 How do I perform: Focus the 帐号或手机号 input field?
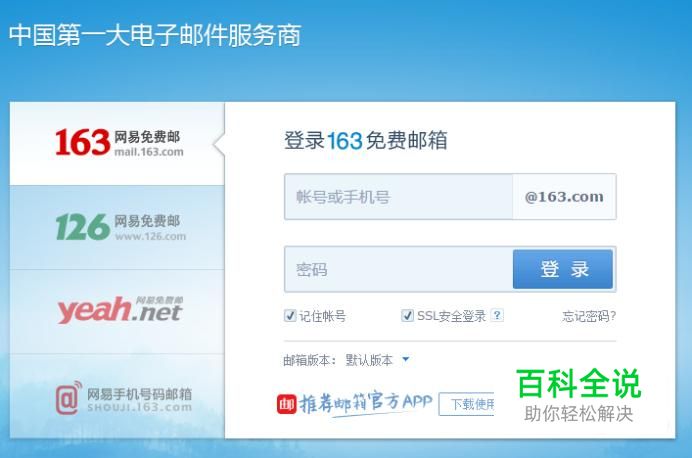[399, 197]
